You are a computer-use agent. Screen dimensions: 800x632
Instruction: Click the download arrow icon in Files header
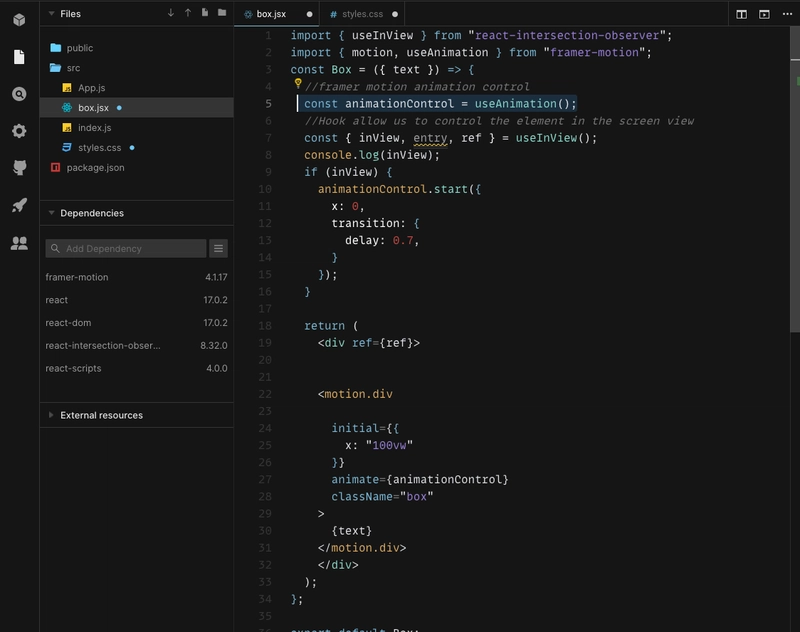(171, 13)
